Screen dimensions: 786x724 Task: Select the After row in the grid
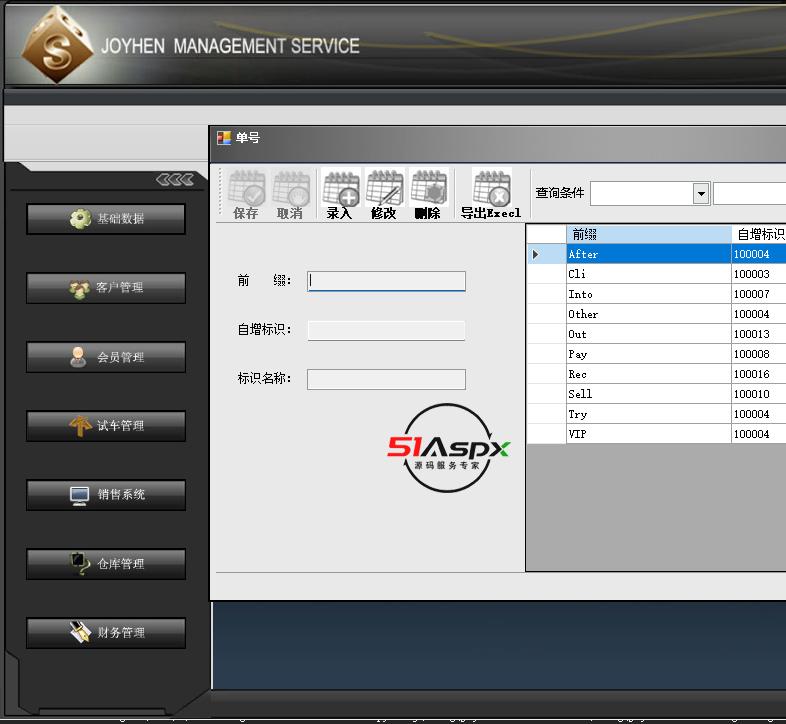657,254
